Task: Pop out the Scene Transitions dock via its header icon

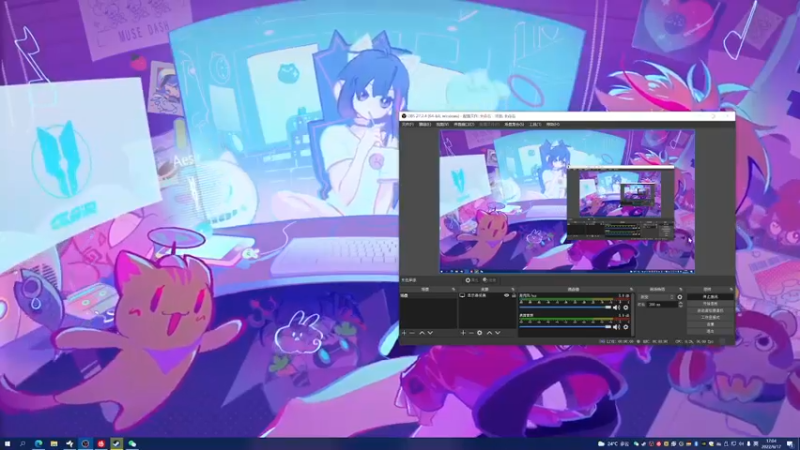Action: [680, 289]
